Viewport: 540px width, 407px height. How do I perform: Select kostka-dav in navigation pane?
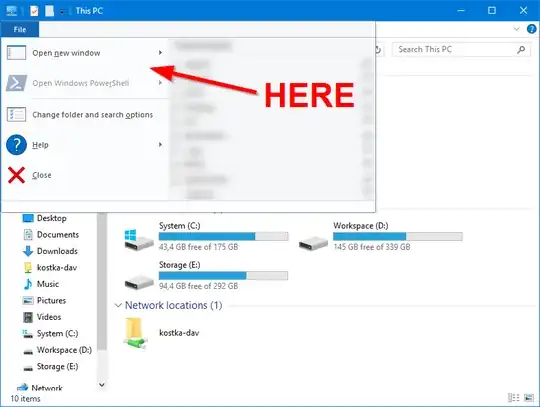[x=57, y=268]
